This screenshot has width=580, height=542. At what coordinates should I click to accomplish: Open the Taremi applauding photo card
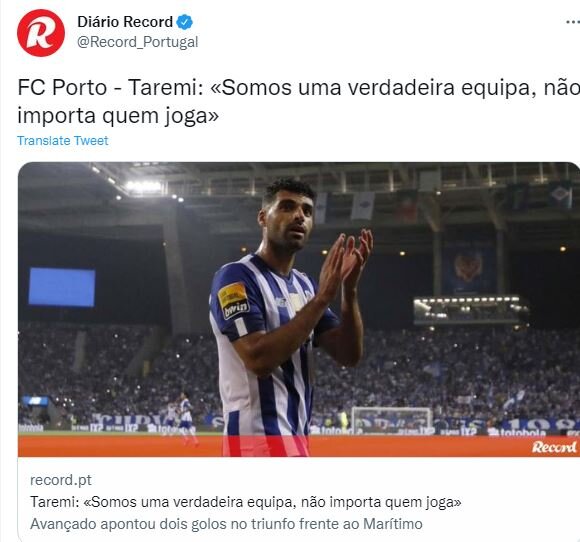tap(299, 309)
